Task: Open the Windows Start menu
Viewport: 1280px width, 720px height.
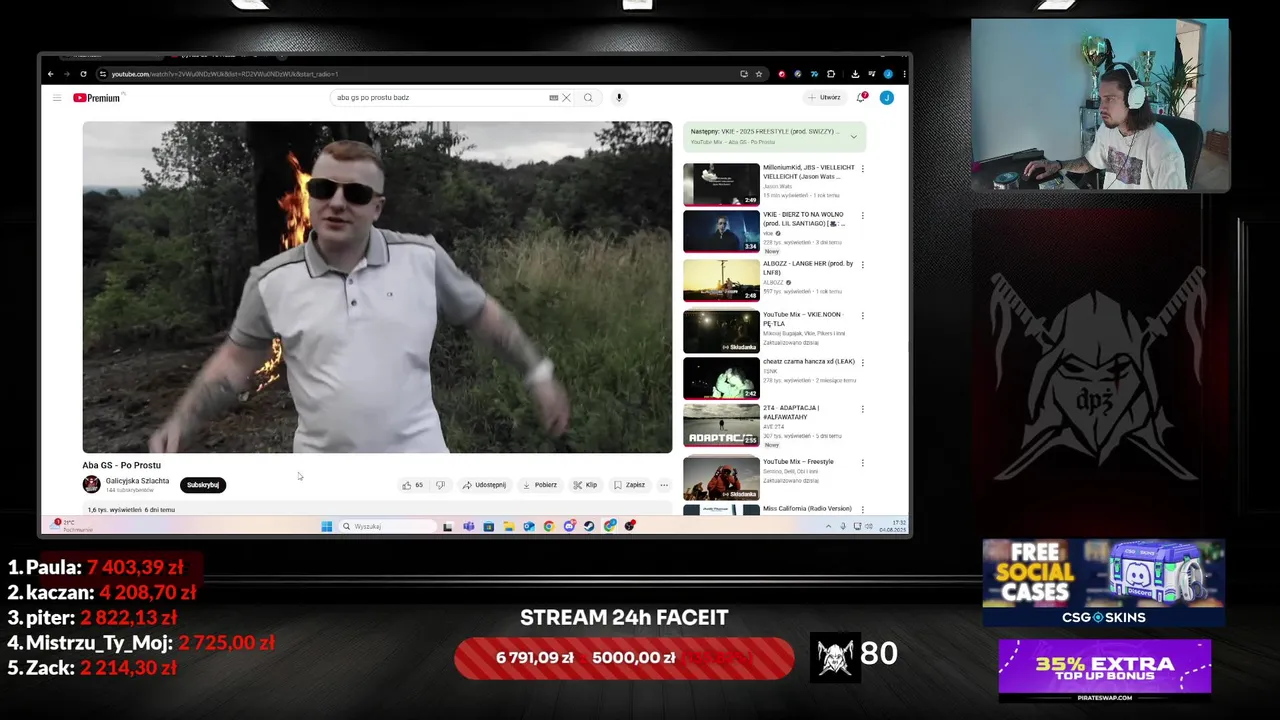Action: [x=326, y=526]
